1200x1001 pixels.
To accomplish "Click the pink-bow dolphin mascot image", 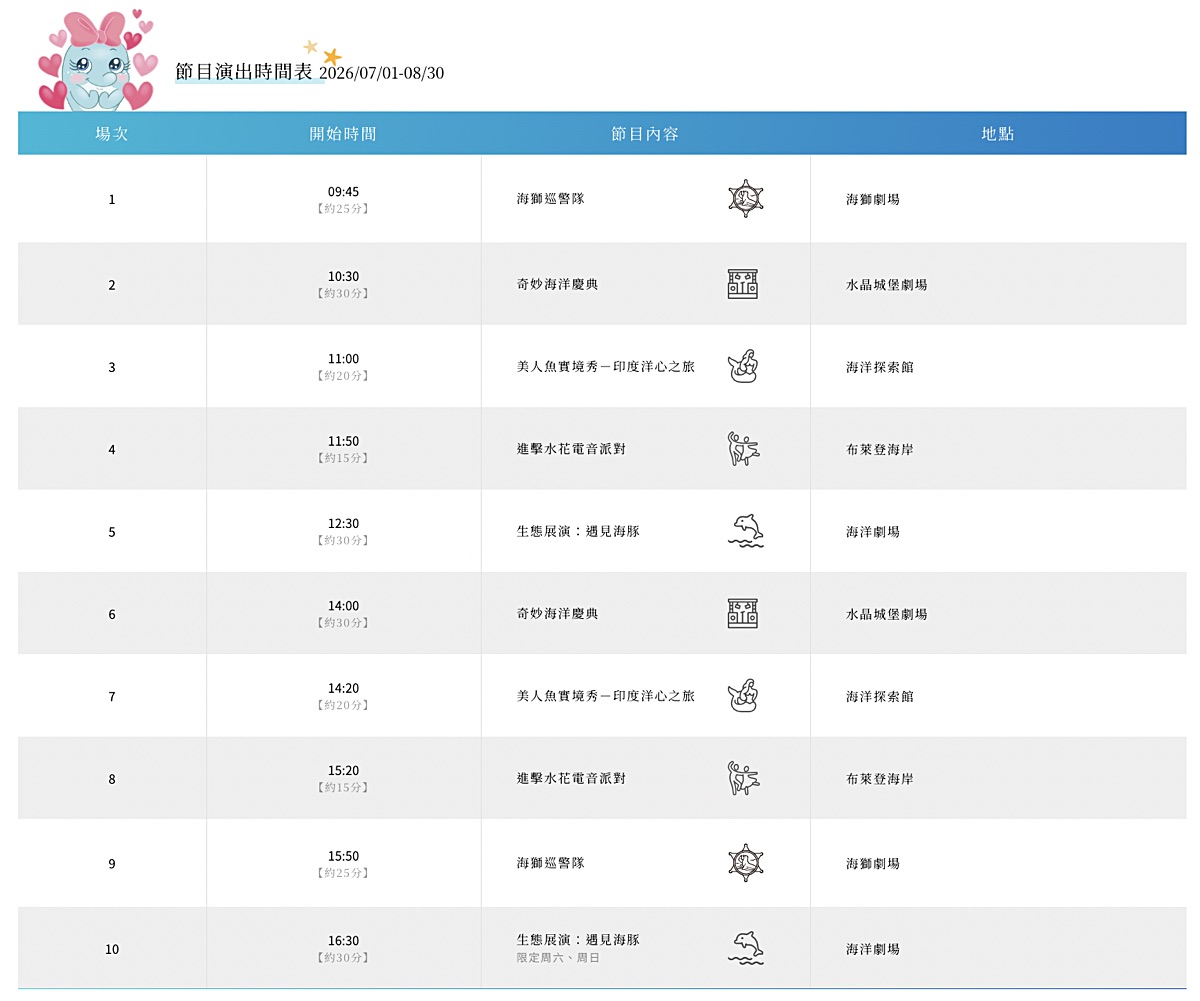I will pos(97,60).
